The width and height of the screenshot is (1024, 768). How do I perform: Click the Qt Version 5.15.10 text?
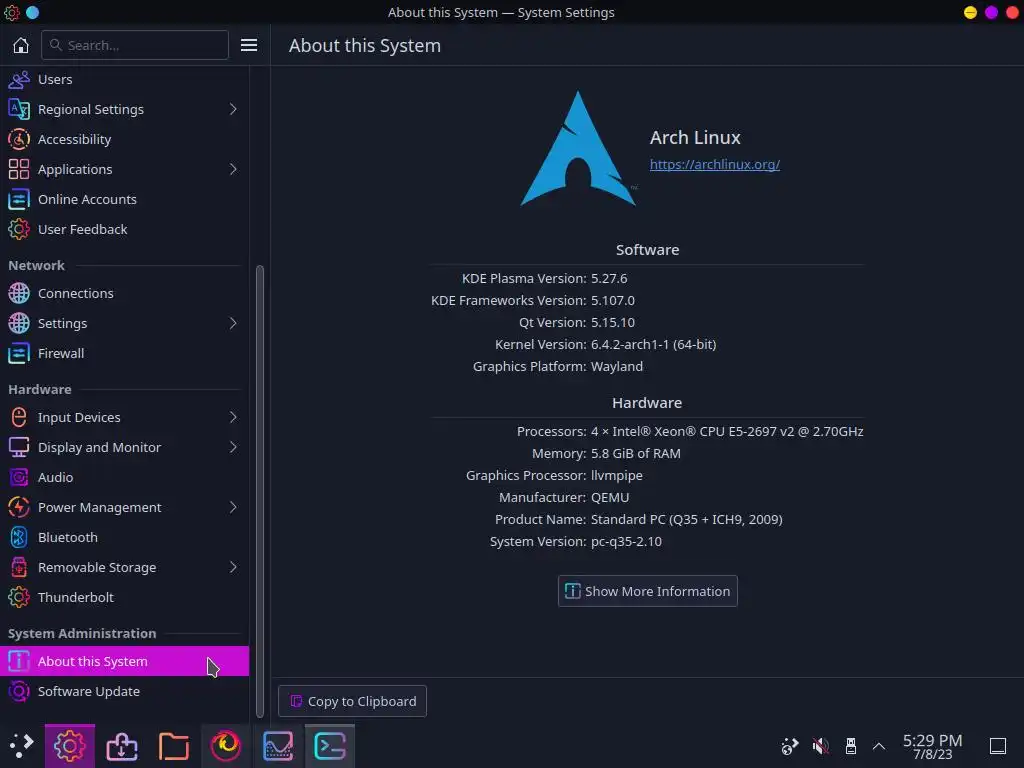point(613,323)
